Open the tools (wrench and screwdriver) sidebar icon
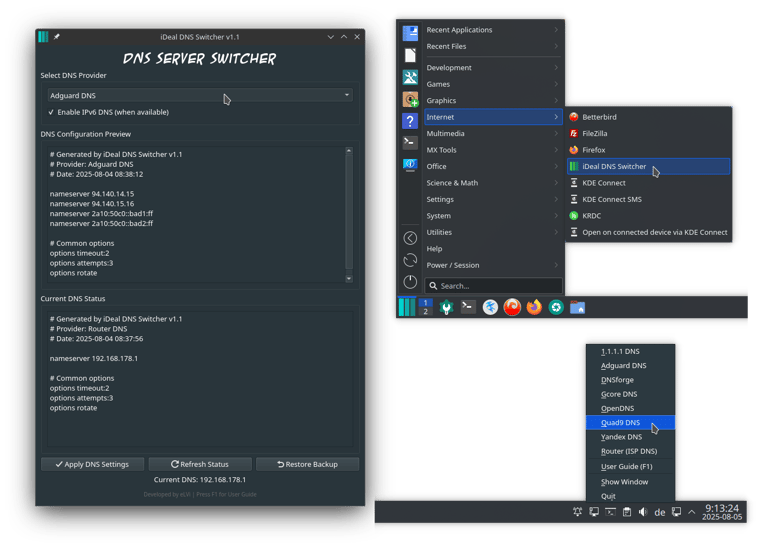Image resolution: width=768 pixels, height=548 pixels. tap(410, 77)
